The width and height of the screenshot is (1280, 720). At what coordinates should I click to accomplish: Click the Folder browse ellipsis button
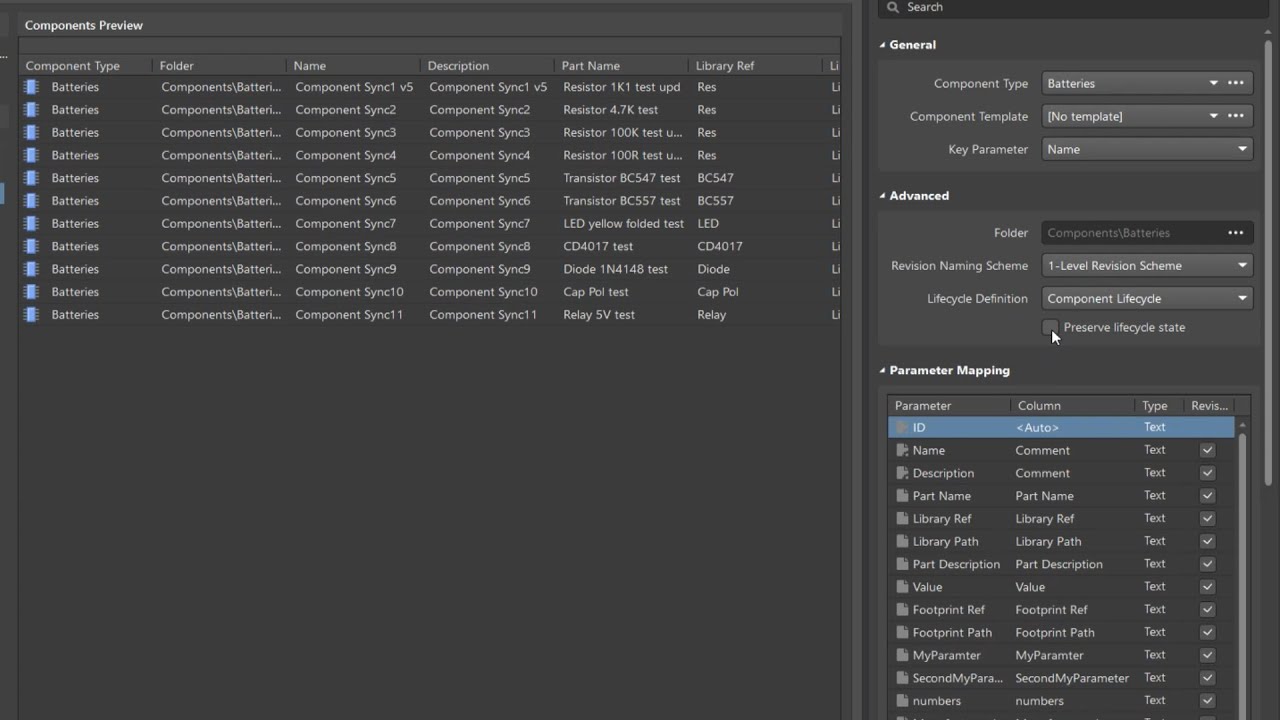(x=1236, y=233)
